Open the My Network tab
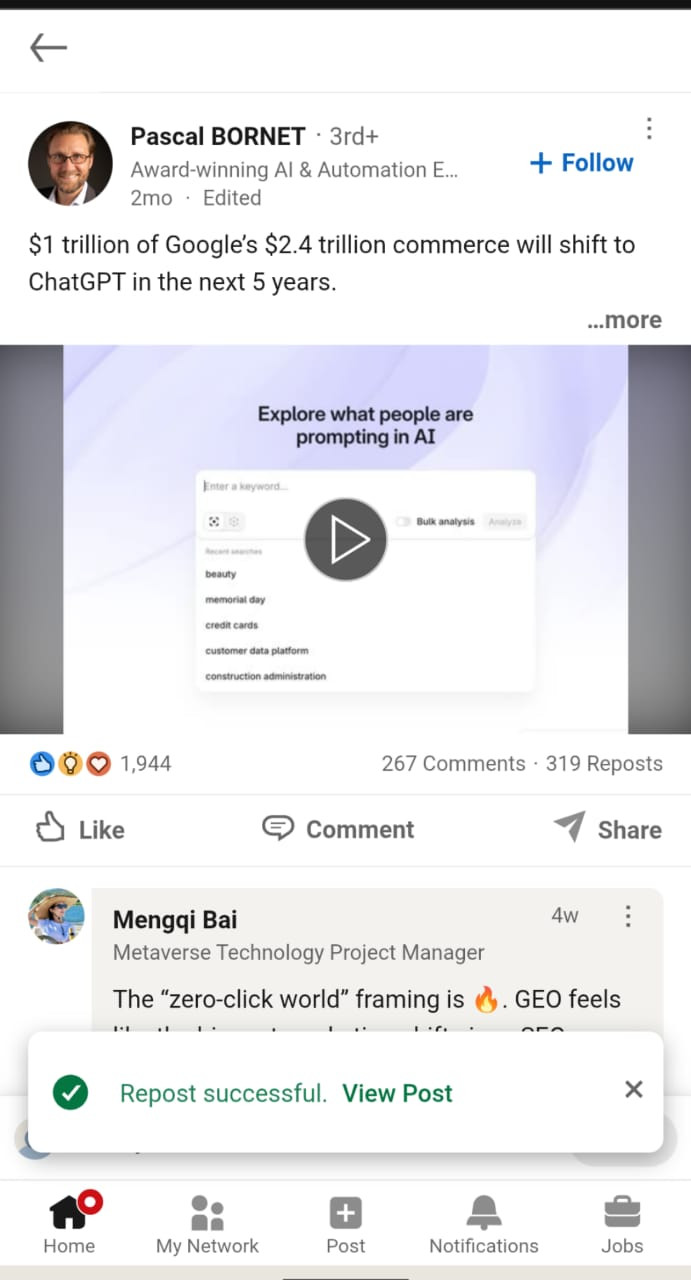Image resolution: width=691 pixels, height=1280 pixels. 207,1225
